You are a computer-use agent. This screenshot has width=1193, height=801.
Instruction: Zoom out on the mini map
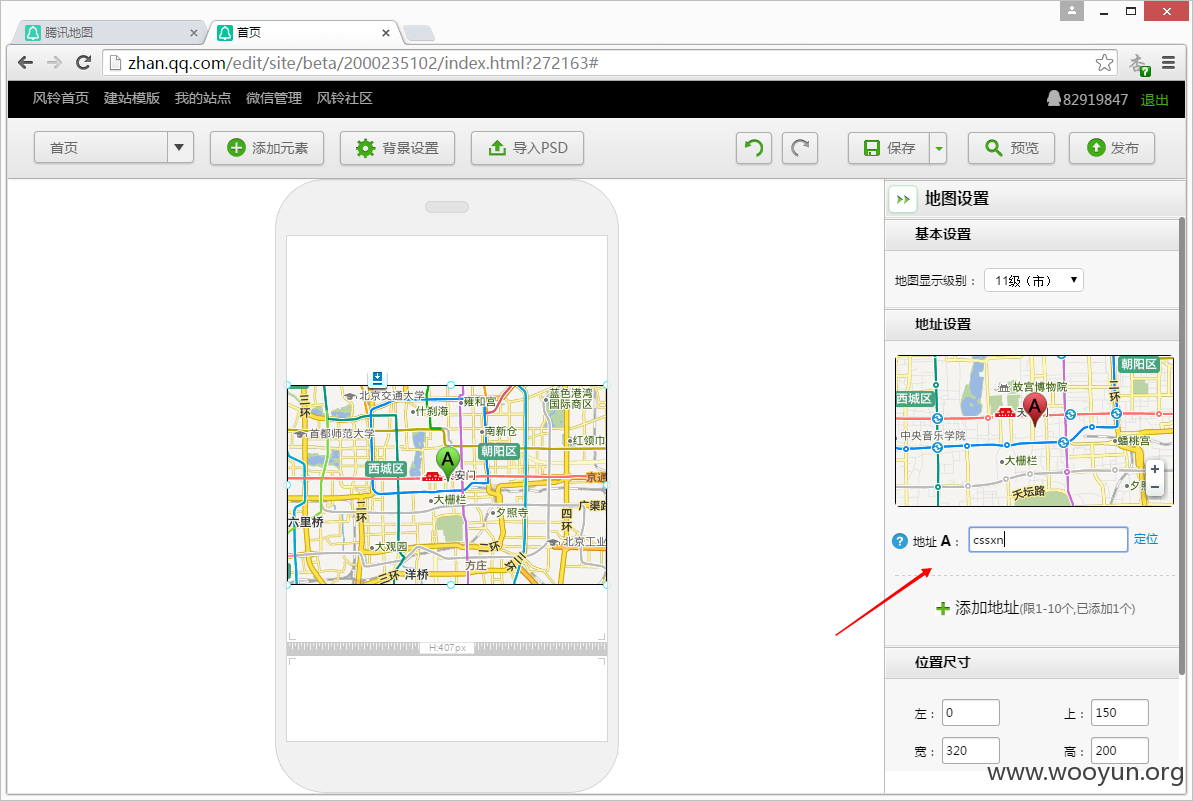tap(1155, 487)
